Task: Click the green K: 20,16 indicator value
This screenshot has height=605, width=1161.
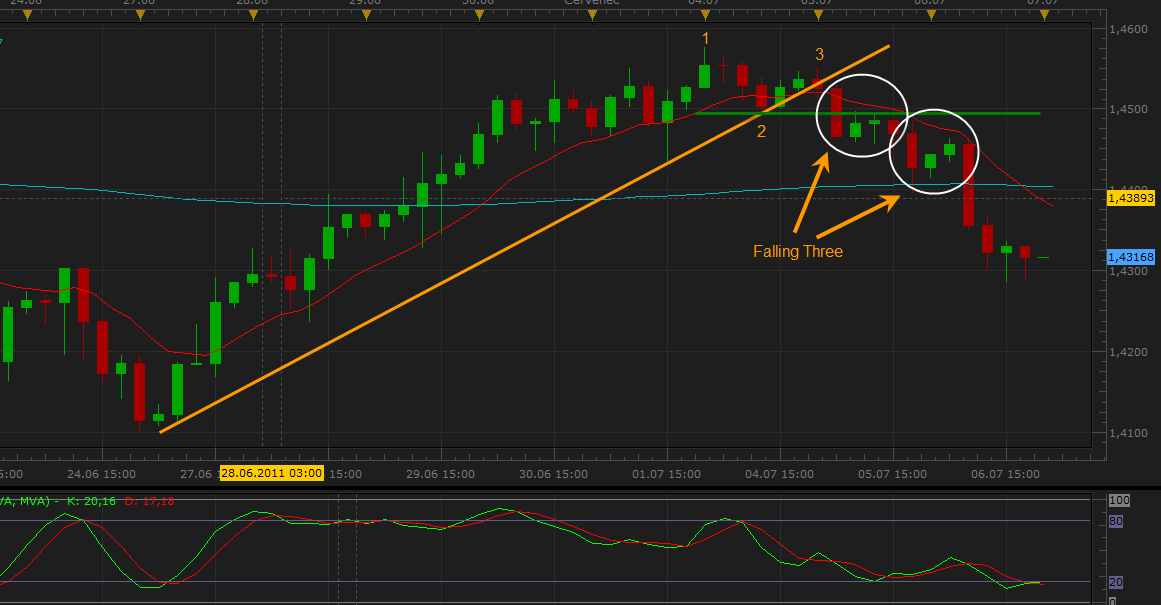Action: coord(90,500)
